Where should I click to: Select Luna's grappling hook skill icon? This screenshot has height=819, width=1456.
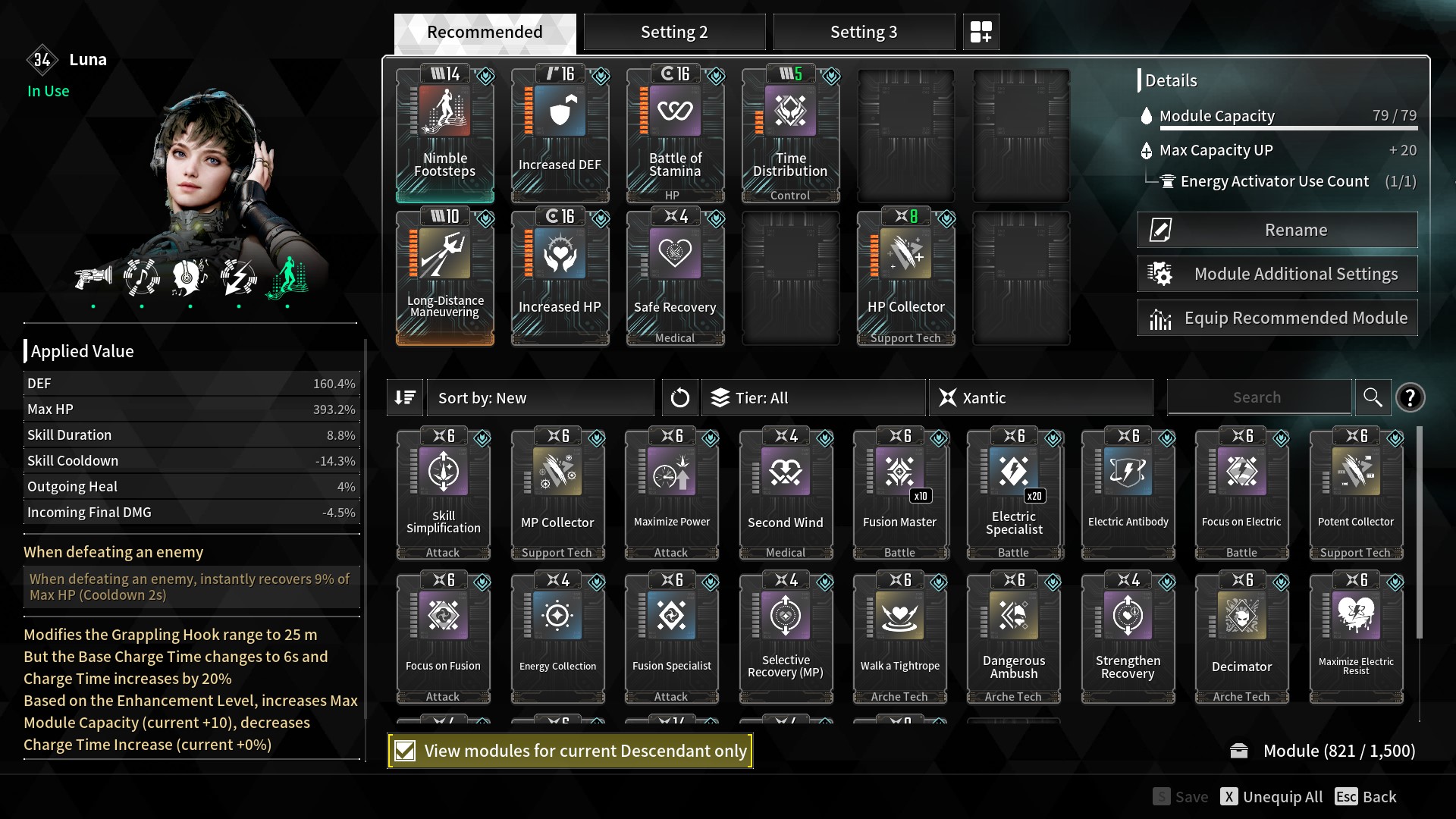tap(93, 277)
